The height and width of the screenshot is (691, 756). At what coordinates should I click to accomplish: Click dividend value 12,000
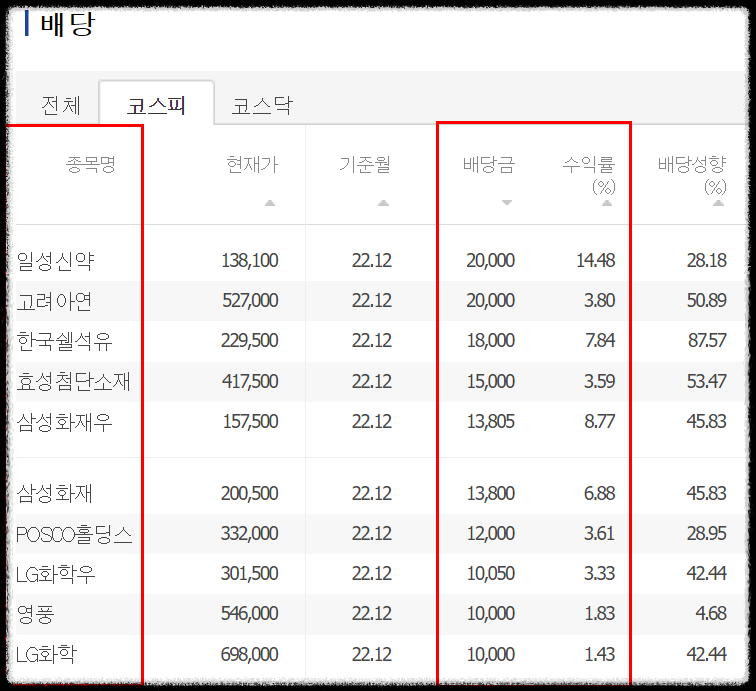coord(490,534)
